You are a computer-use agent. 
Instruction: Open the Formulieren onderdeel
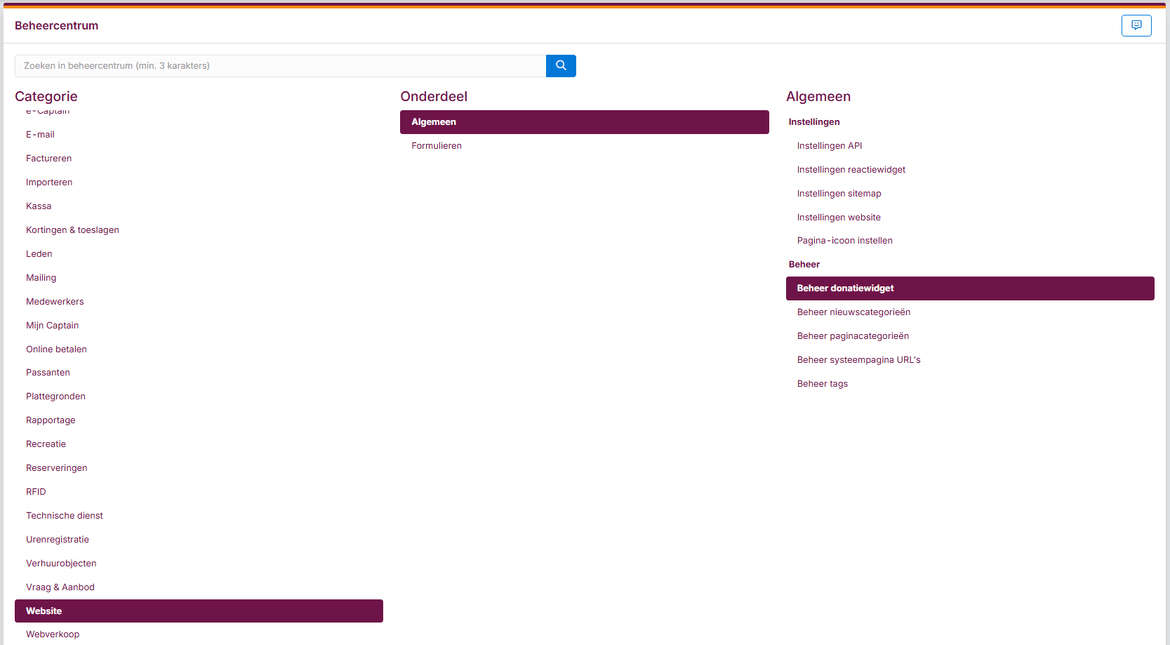pyautogui.click(x=436, y=146)
